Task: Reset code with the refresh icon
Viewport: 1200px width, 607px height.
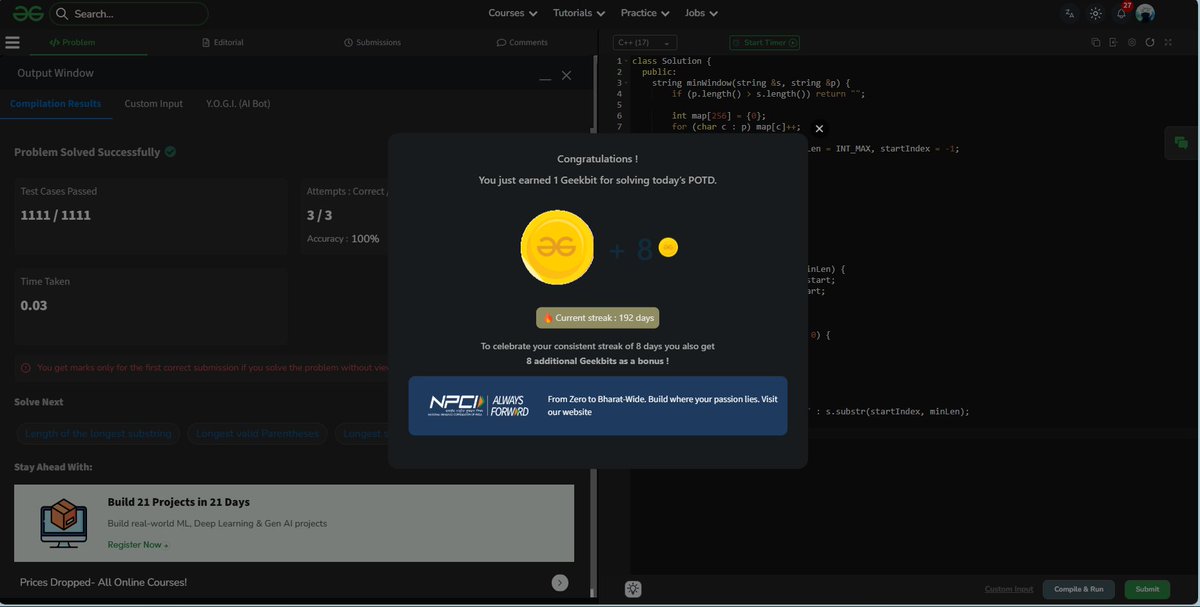Action: coord(1150,42)
